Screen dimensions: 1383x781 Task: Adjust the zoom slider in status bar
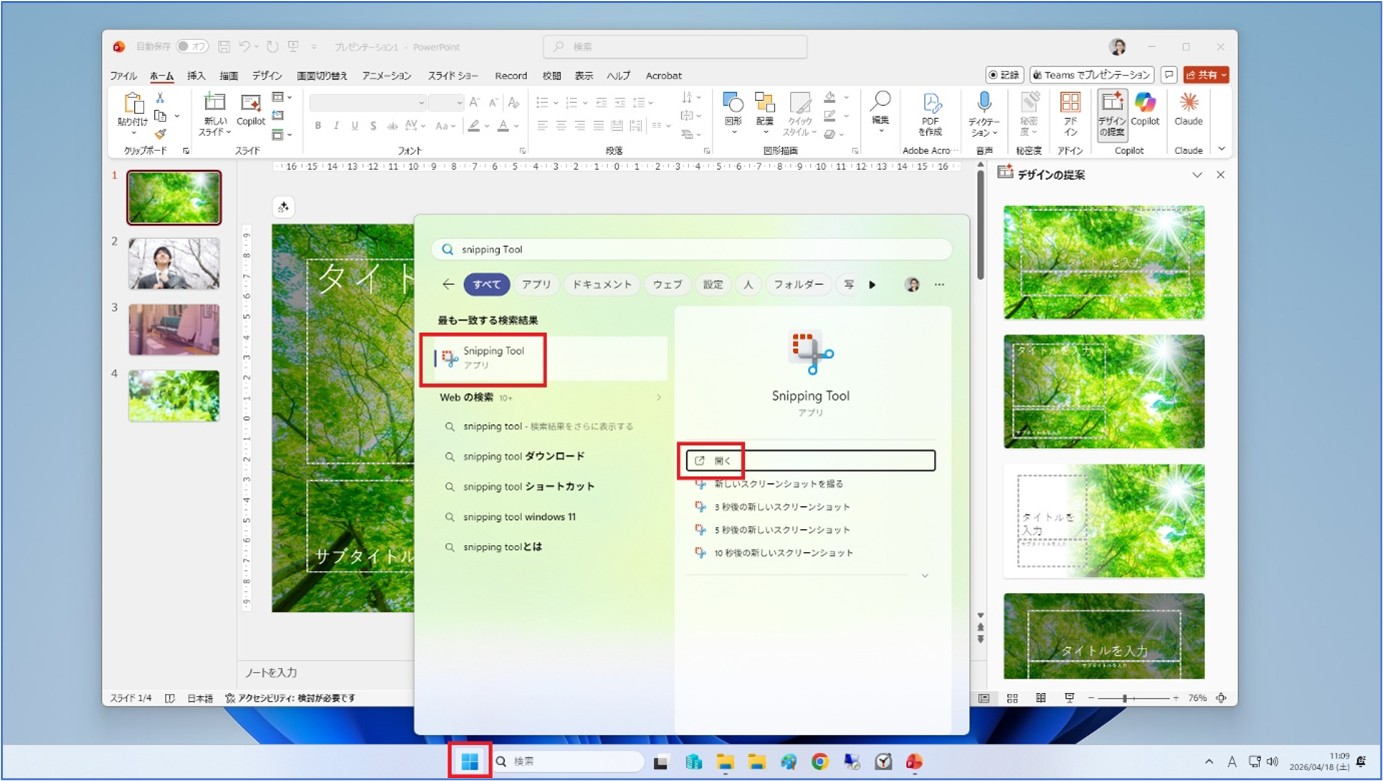[1125, 698]
